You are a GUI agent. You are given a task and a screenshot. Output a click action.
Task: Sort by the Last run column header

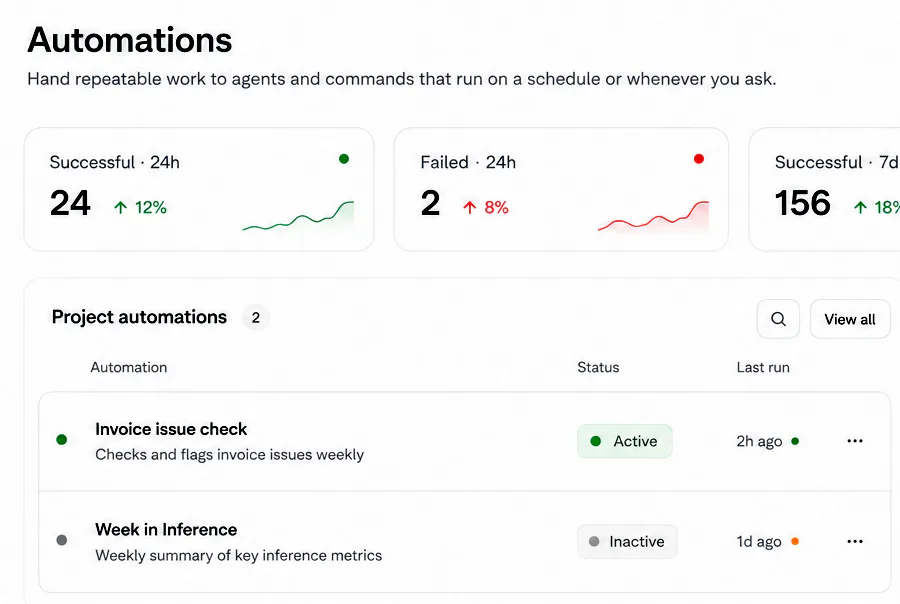[763, 367]
